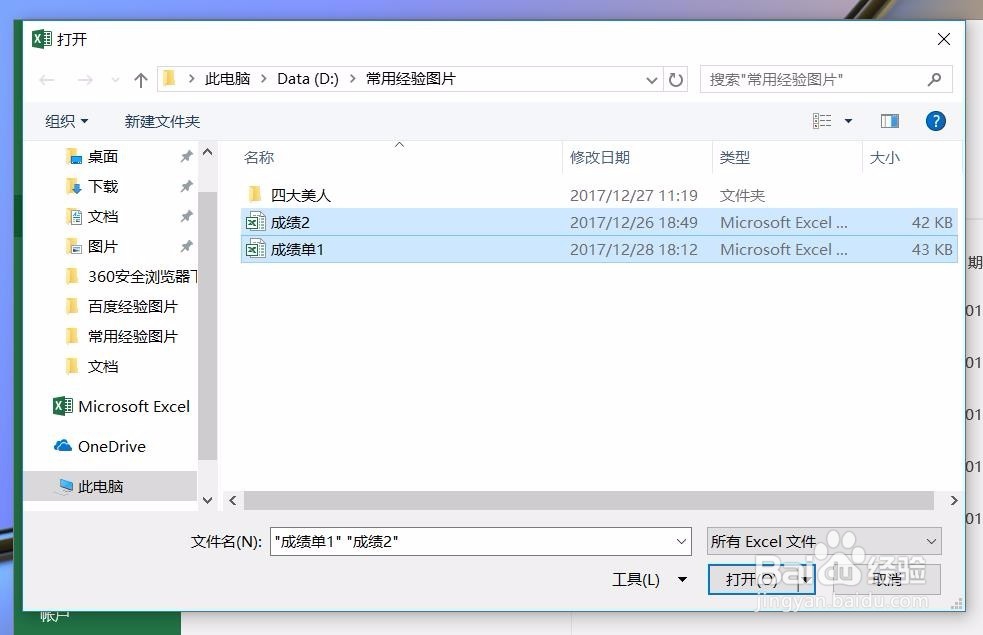The height and width of the screenshot is (635, 983).
Task: Select Microsoft Excel in the sidebar
Action: point(122,407)
